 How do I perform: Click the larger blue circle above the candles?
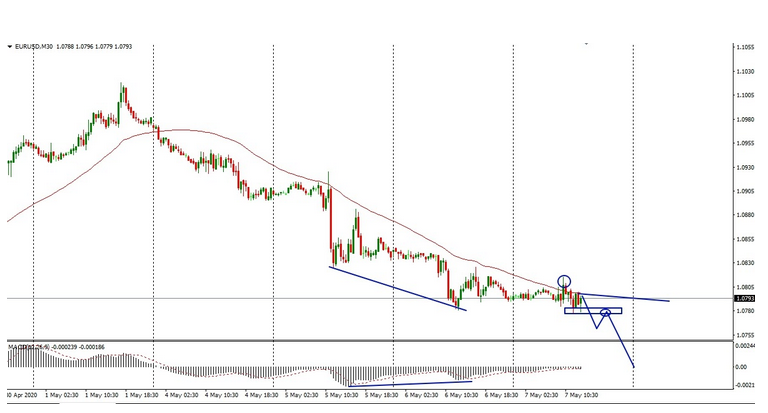[x=564, y=282]
